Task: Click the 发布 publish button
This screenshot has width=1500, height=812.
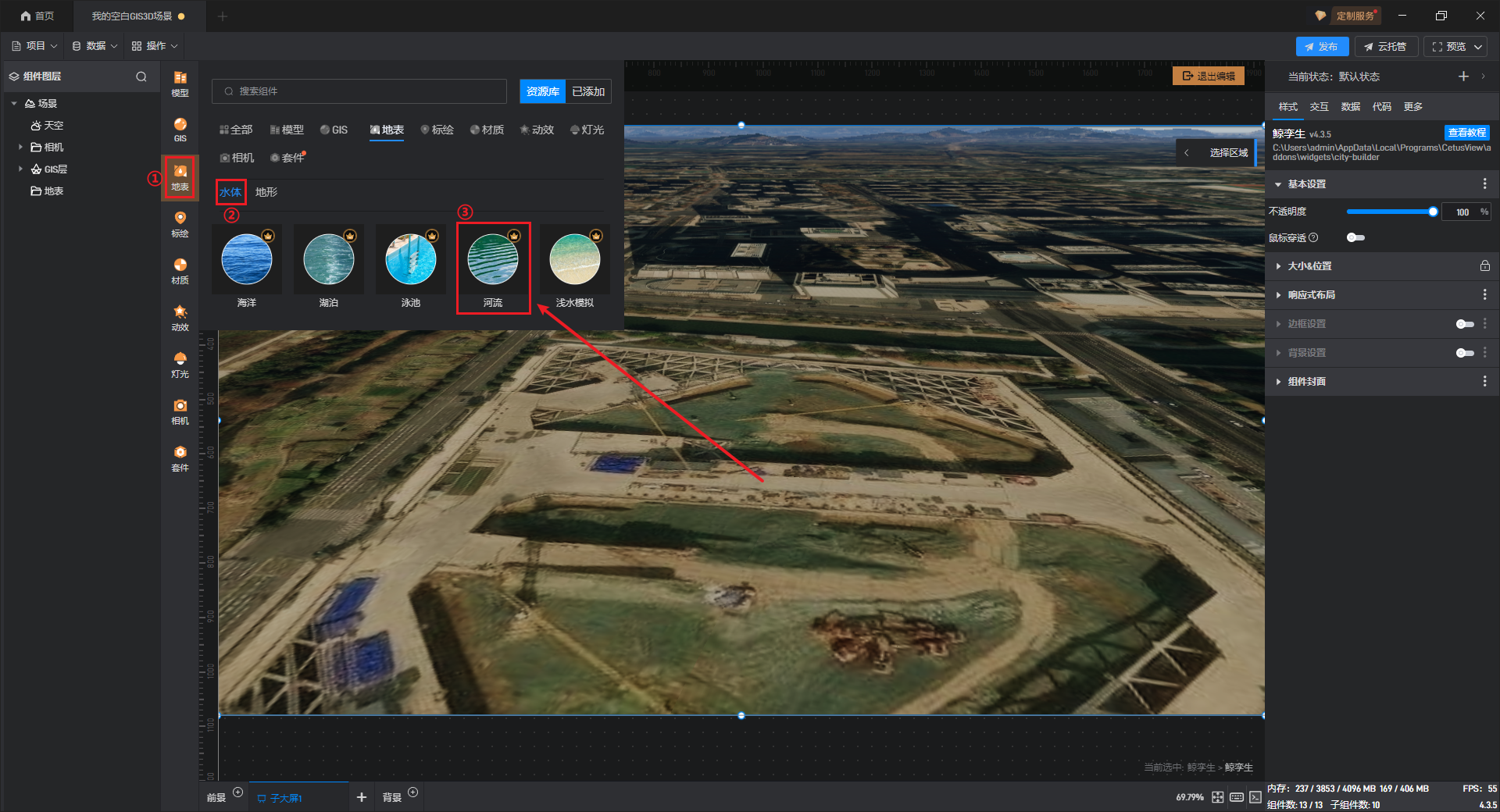Action: [x=1321, y=47]
